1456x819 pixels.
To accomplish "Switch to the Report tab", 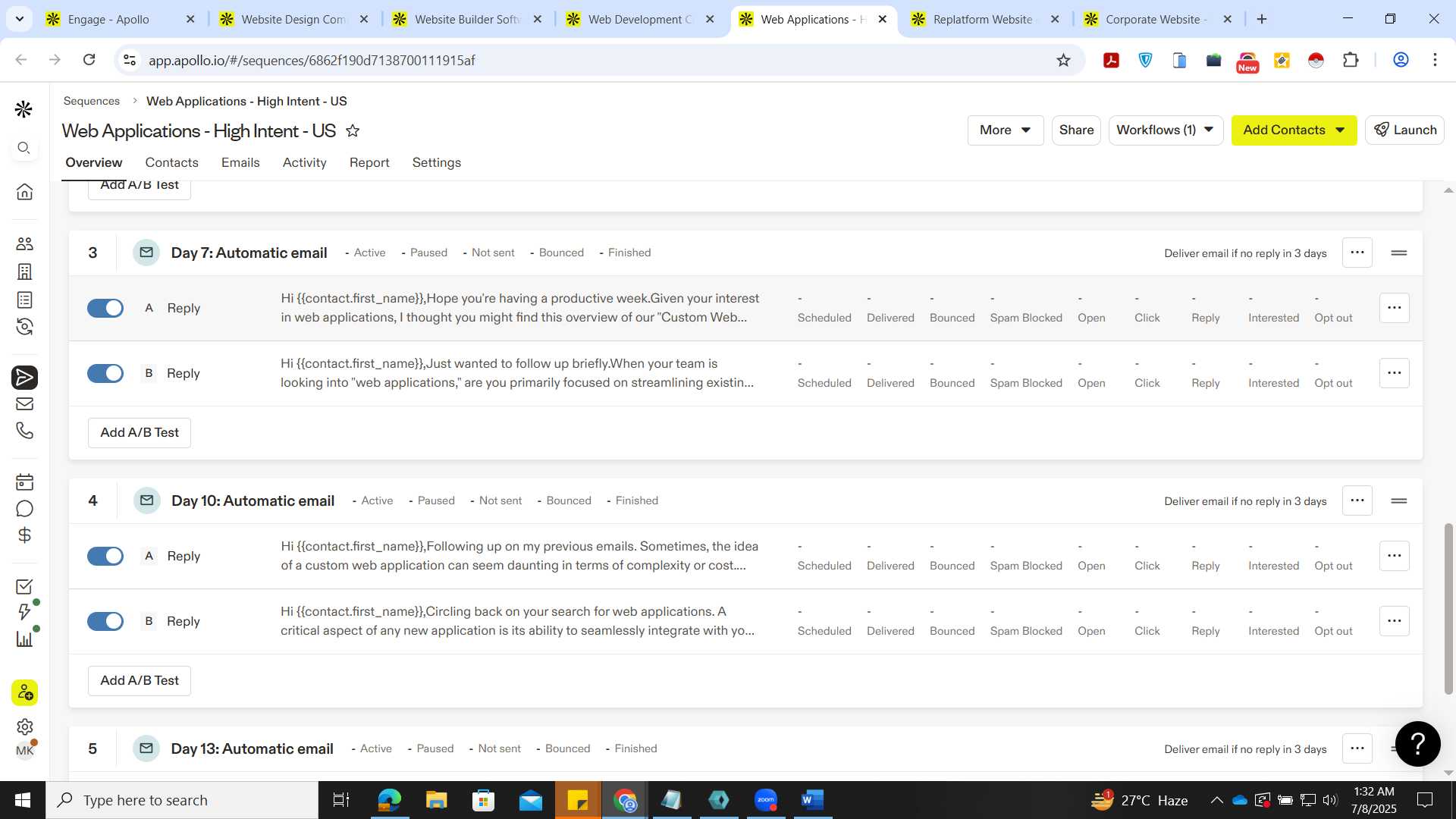I will coord(369,162).
